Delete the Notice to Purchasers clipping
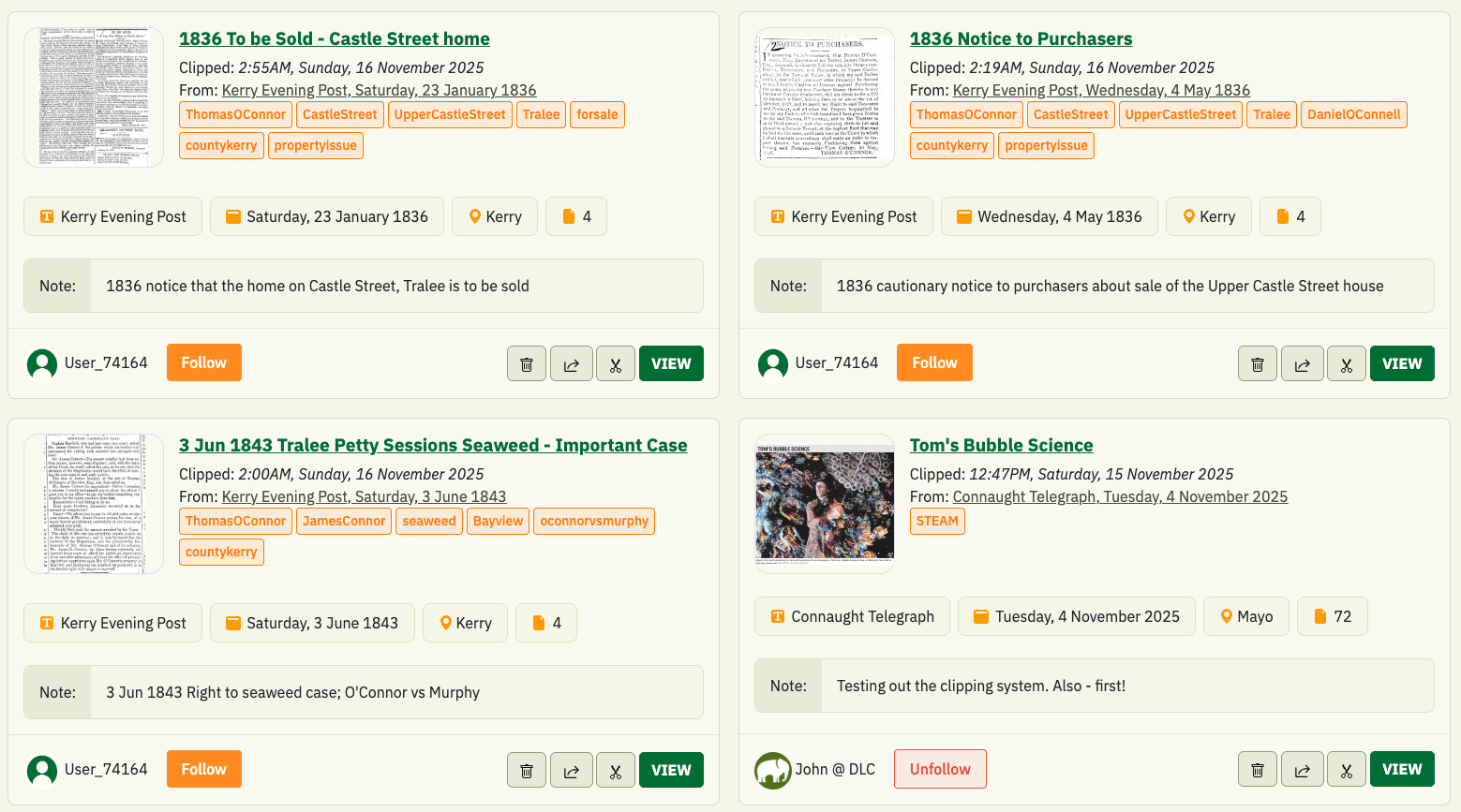The height and width of the screenshot is (812, 1461). click(x=1258, y=363)
